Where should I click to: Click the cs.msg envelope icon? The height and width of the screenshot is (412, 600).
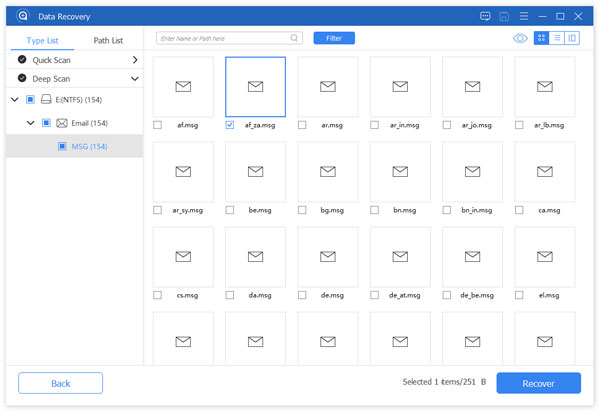point(183,257)
